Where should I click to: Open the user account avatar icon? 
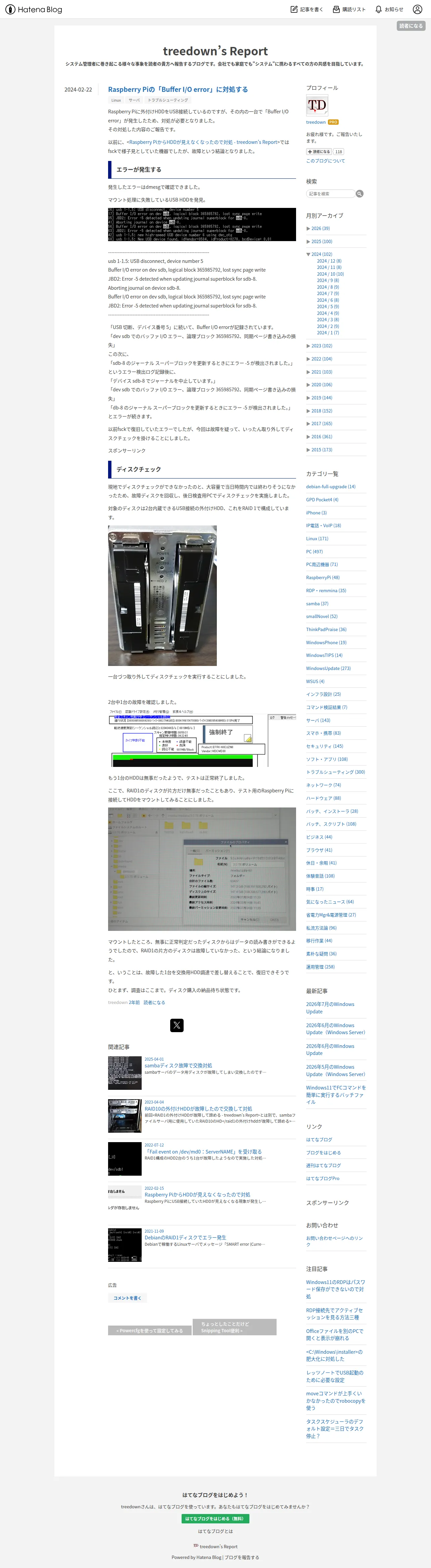coord(418,9)
